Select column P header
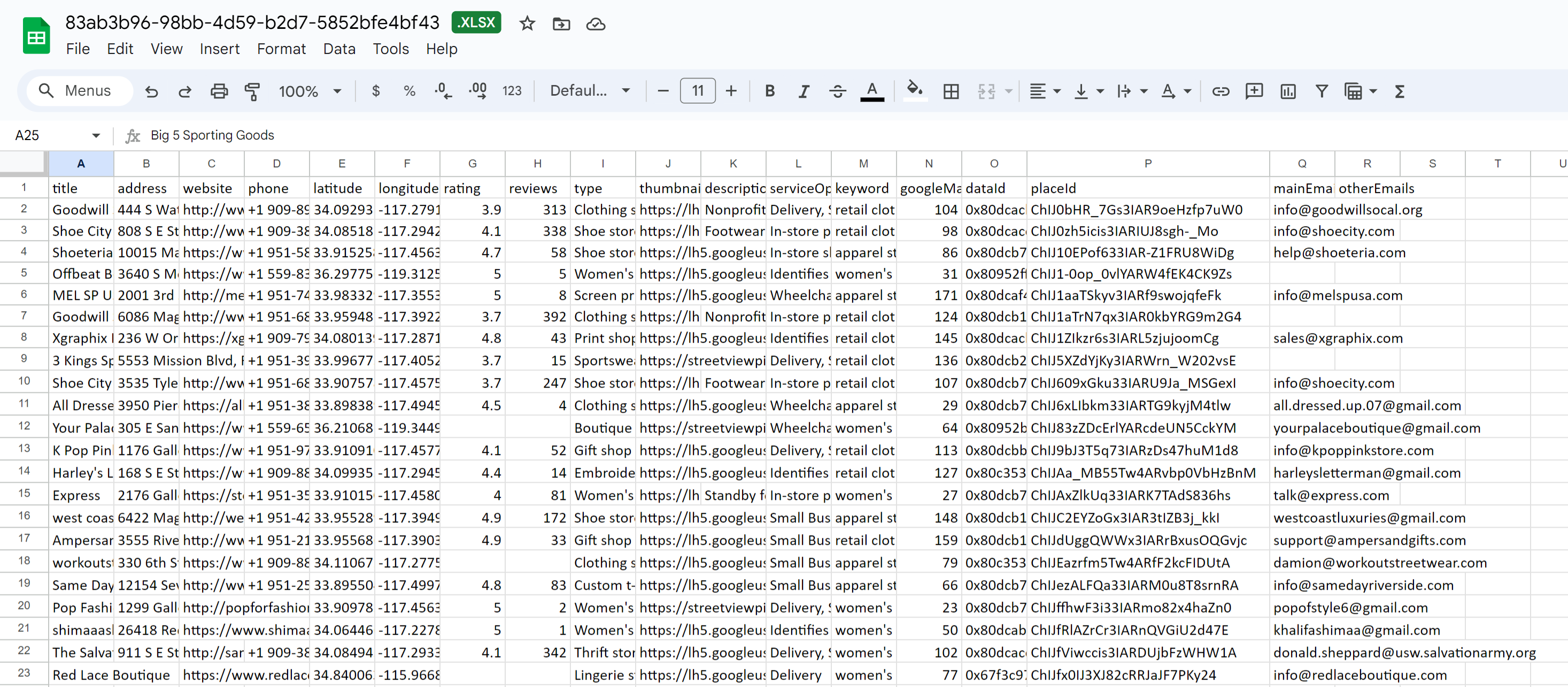Image resolution: width=1568 pixels, height=687 pixels. click(x=1147, y=164)
